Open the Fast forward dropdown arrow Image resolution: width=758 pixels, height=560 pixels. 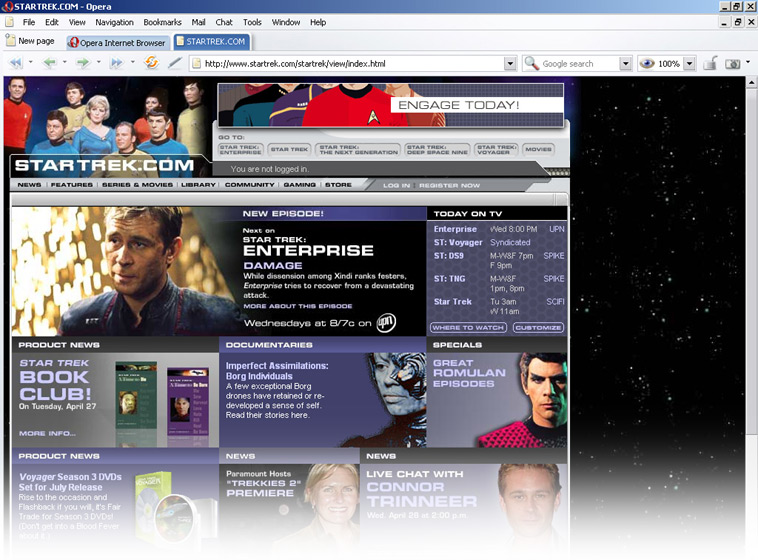coord(132,62)
